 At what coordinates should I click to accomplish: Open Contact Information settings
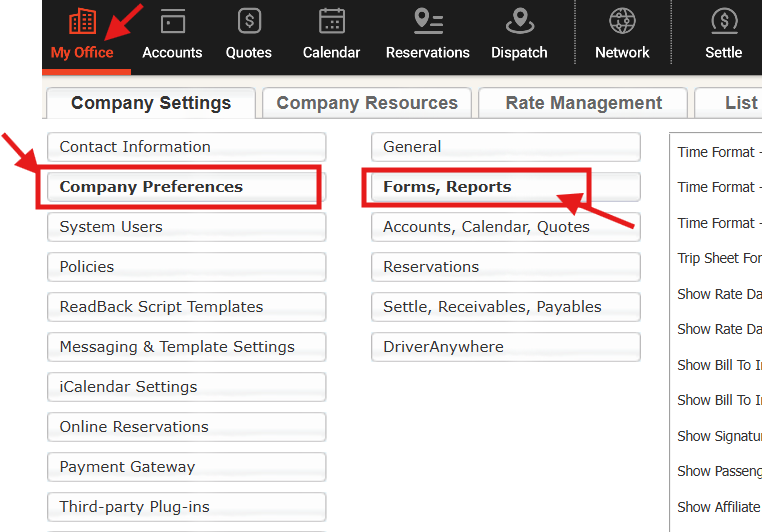[187, 147]
